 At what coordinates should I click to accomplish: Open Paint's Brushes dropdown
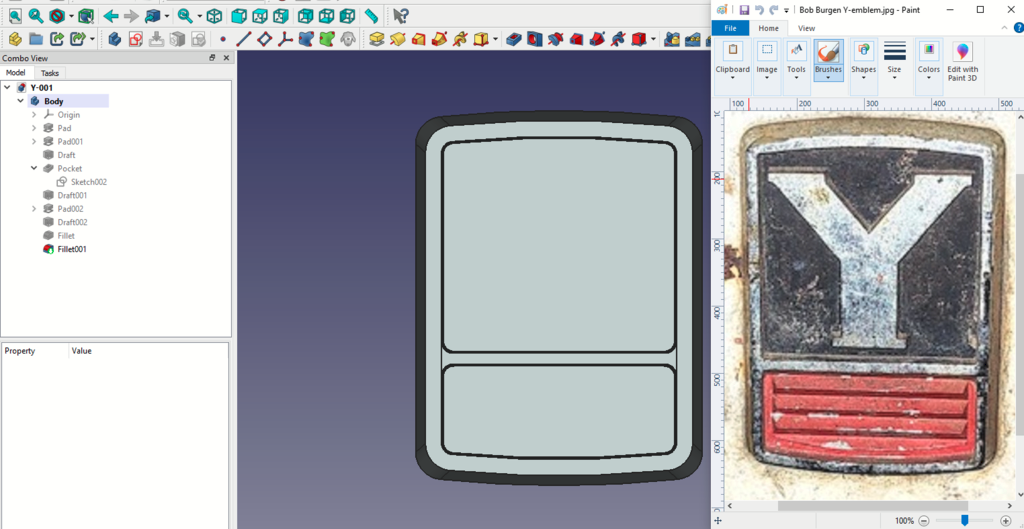pos(828,73)
